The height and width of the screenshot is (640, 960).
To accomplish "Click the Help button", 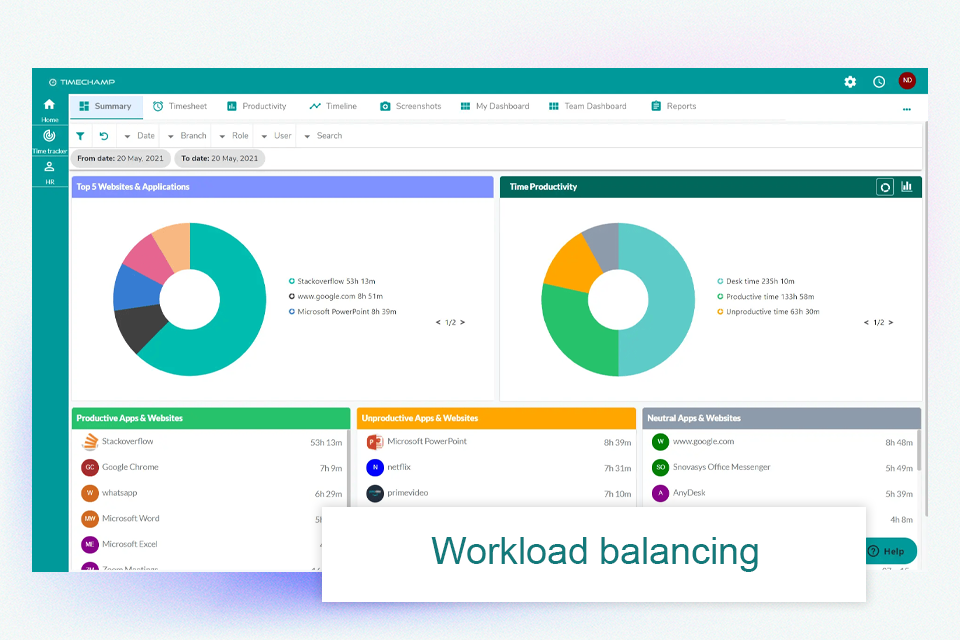I will point(889,551).
